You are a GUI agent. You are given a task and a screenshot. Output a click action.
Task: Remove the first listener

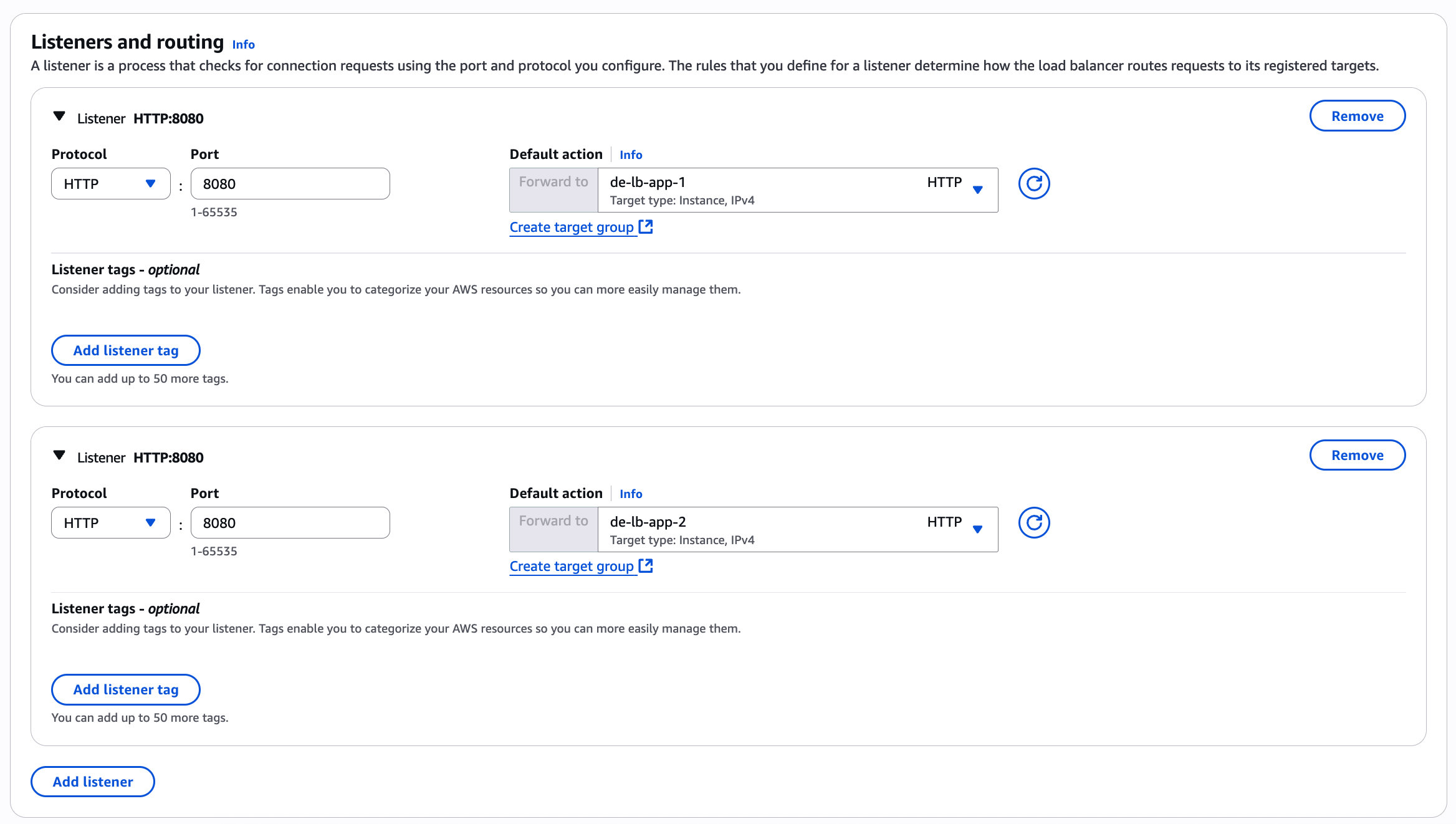(1357, 116)
